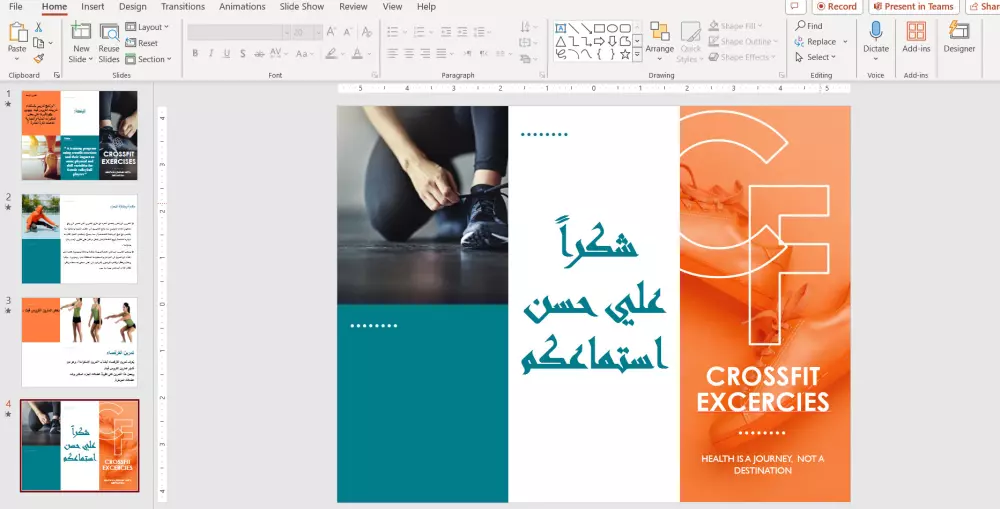
Task: Switch to the Design tab
Action: click(133, 6)
